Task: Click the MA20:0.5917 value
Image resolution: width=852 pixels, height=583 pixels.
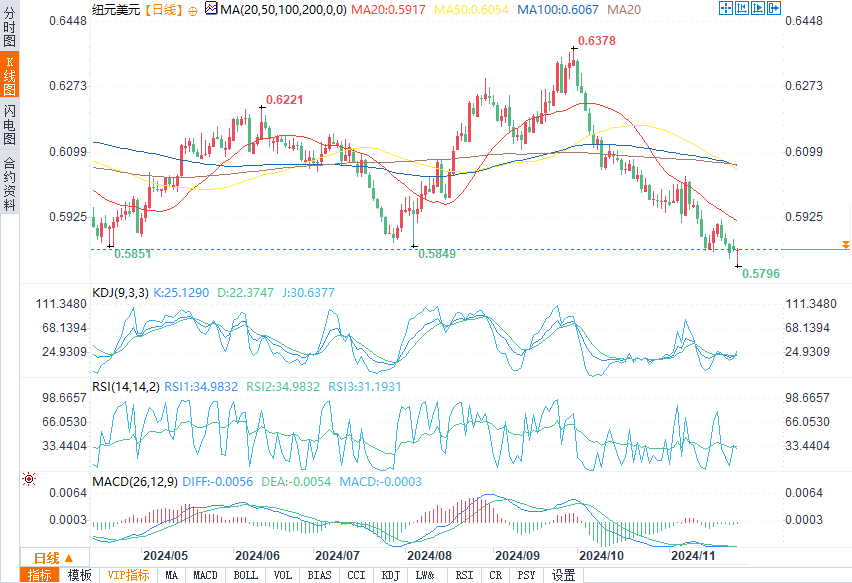Action: click(388, 10)
